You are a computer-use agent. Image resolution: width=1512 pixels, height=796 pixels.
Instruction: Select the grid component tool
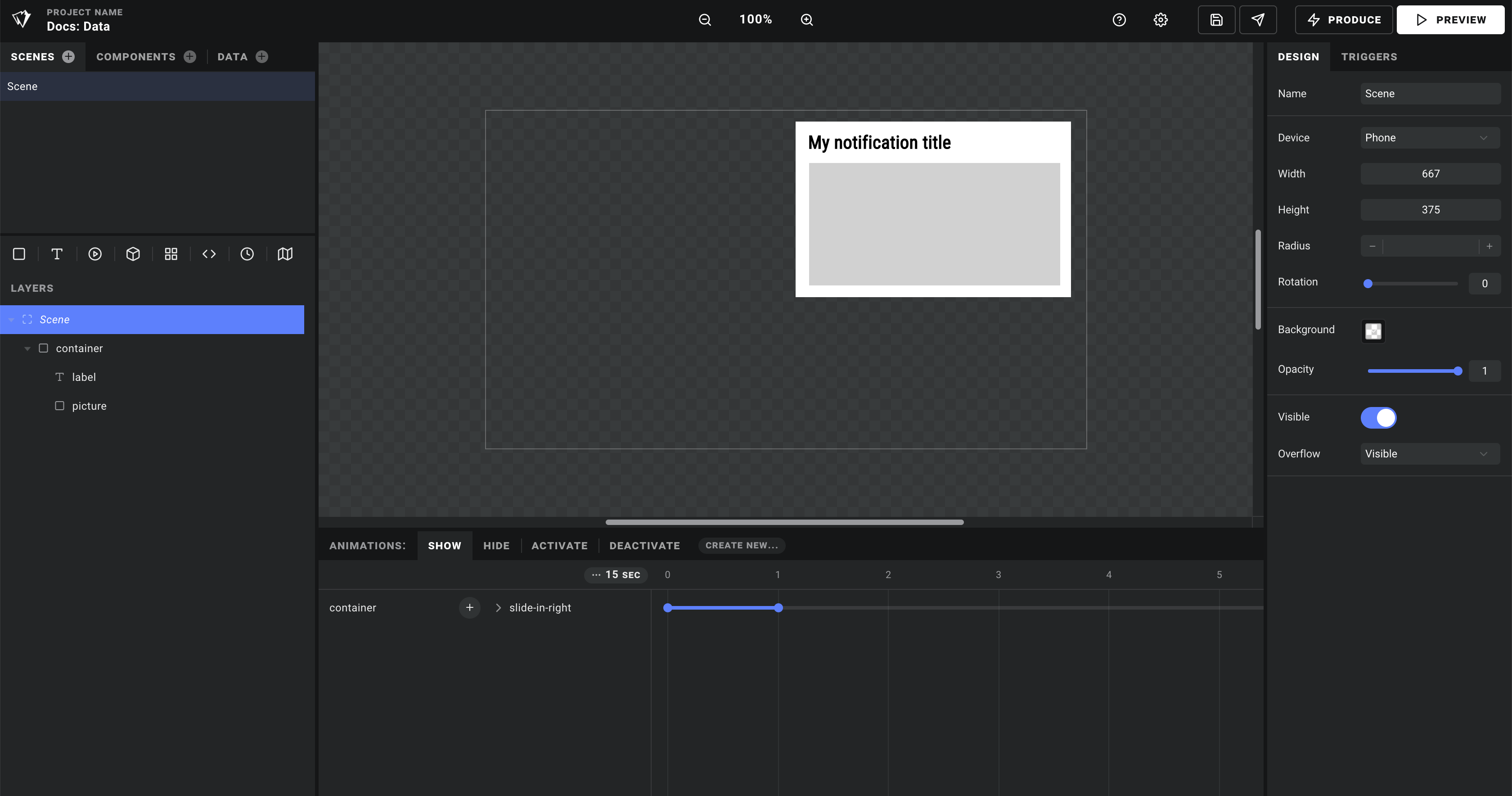[171, 254]
